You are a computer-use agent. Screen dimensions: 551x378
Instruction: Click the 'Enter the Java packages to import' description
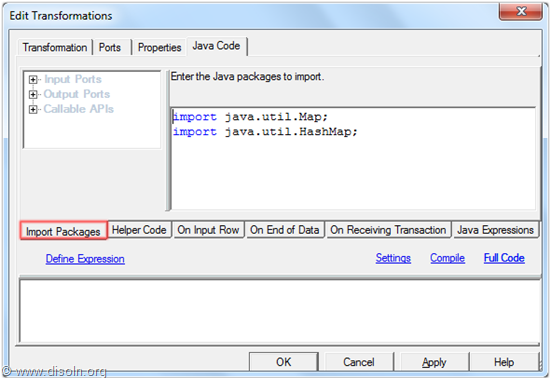(x=247, y=77)
